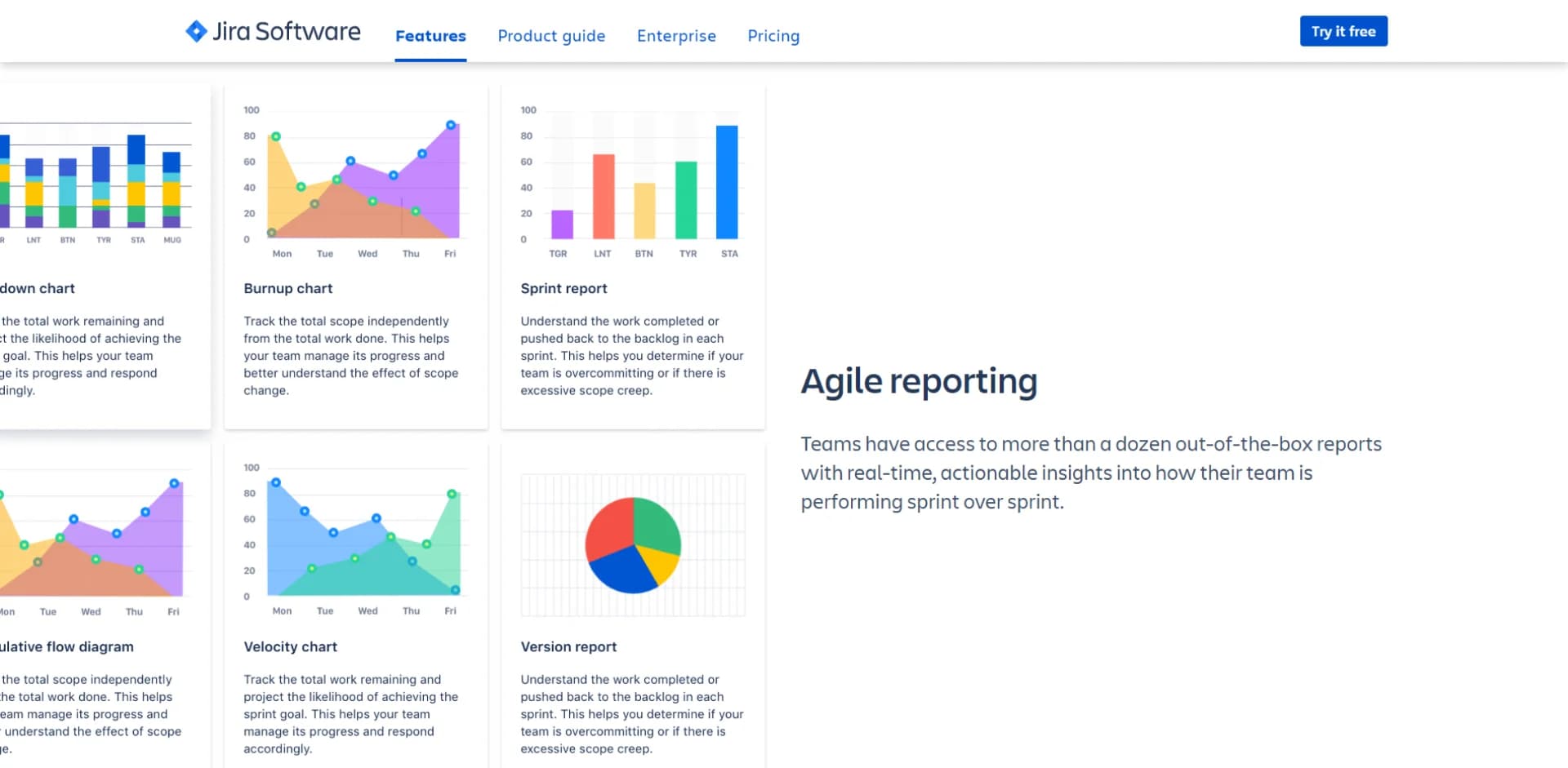Click the Sprint report bar chart thumbnail
This screenshot has width=1568, height=768.
coord(633,180)
